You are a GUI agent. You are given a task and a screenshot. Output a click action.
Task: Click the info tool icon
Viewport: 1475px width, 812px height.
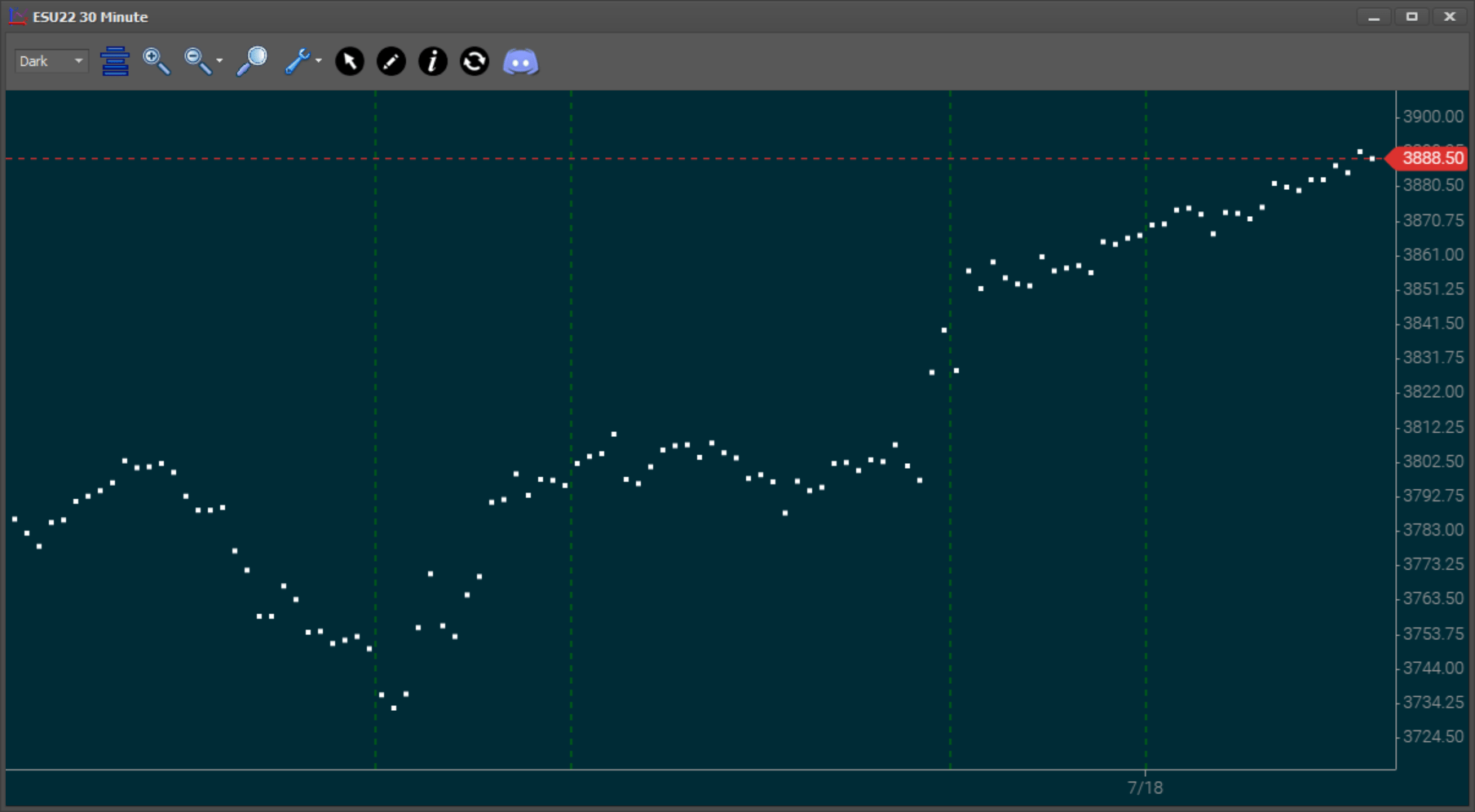[x=433, y=61]
